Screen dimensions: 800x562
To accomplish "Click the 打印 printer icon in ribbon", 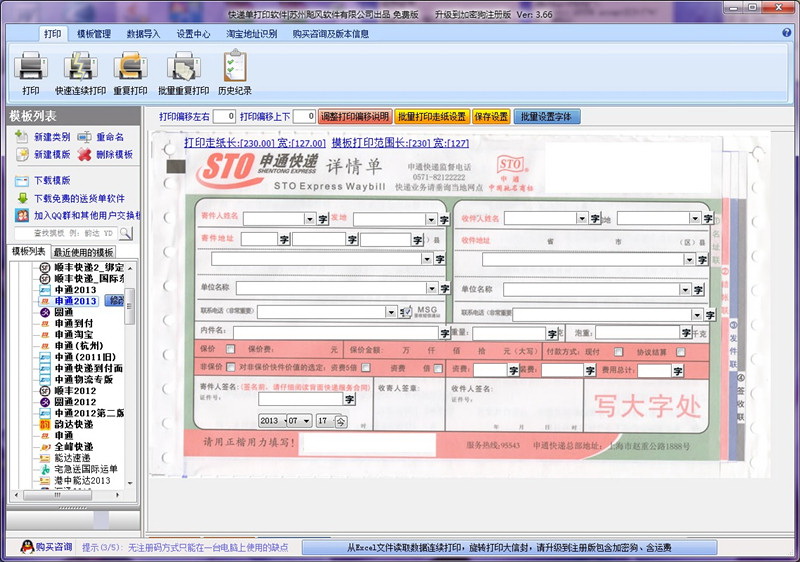I will 31,65.
